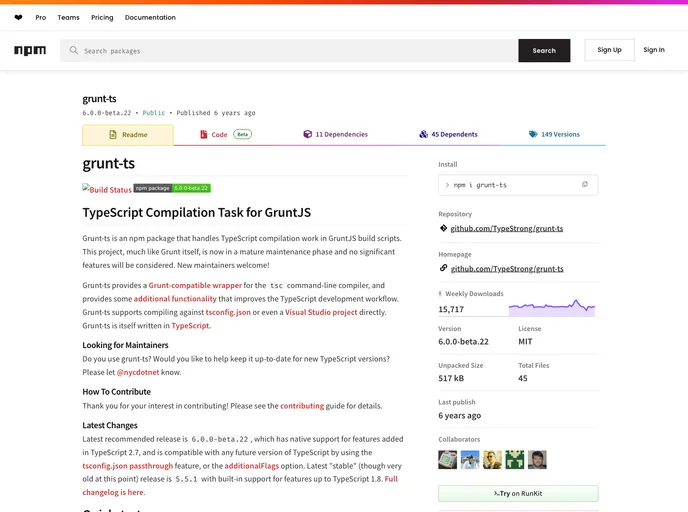688x512 pixels.
Task: Click the Beta label next to Code
Action: (x=243, y=134)
